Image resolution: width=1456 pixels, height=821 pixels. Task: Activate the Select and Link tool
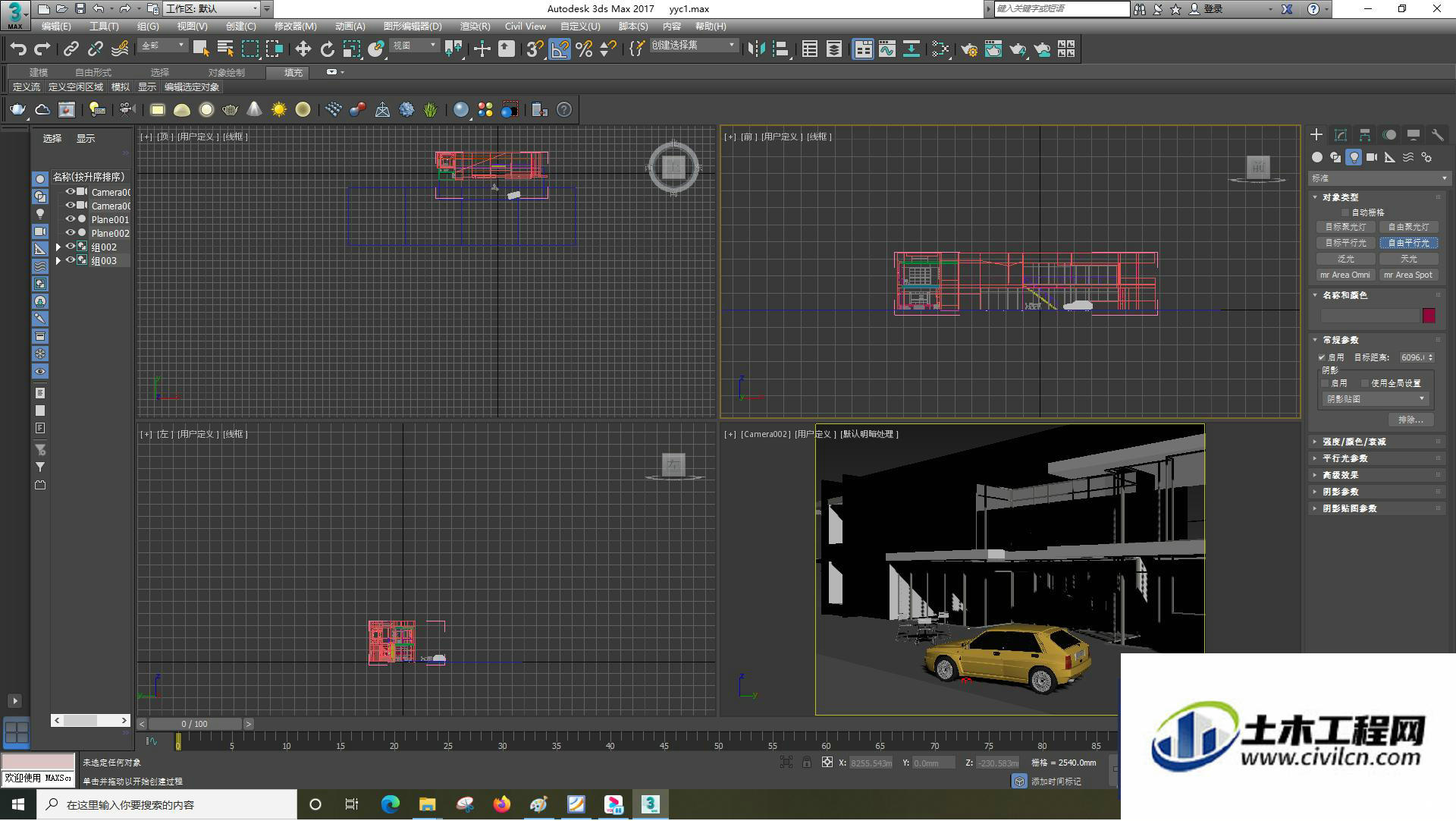(71, 49)
